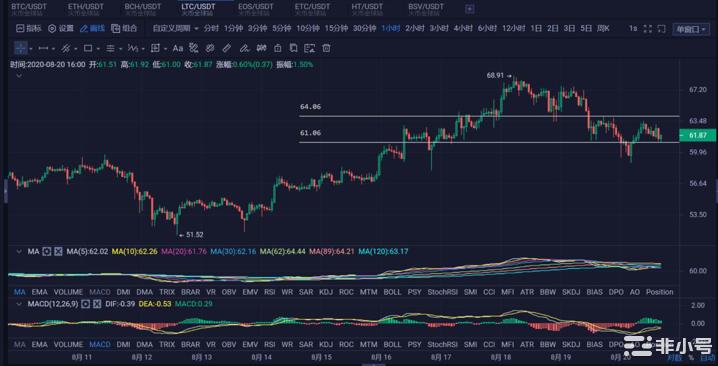Close the MACD indicator panel
Viewport: 718px width, 366px height.
[x=97, y=303]
